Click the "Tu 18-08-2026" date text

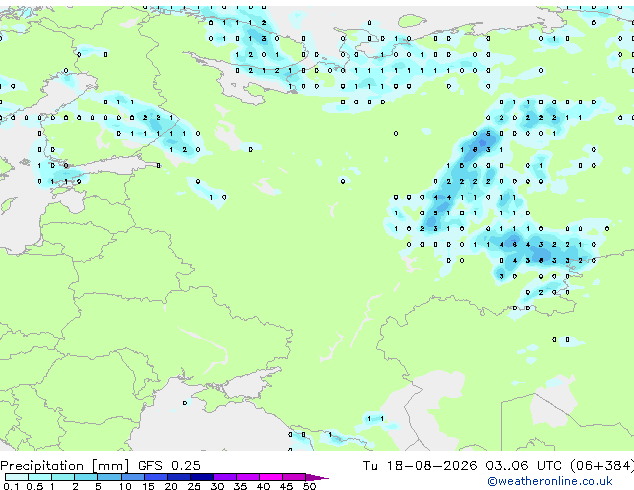click(x=420, y=466)
